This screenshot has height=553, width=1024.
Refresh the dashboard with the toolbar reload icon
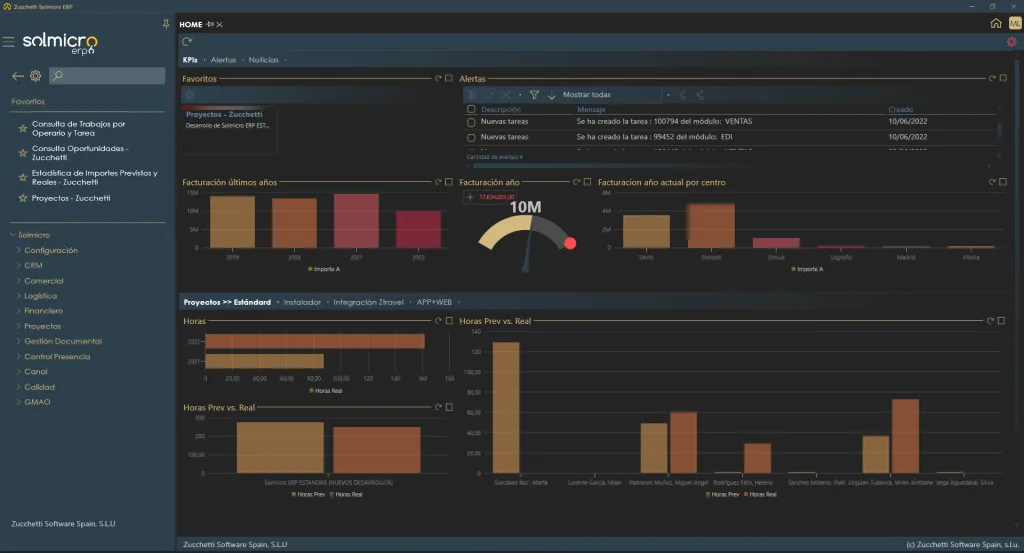click(x=187, y=42)
